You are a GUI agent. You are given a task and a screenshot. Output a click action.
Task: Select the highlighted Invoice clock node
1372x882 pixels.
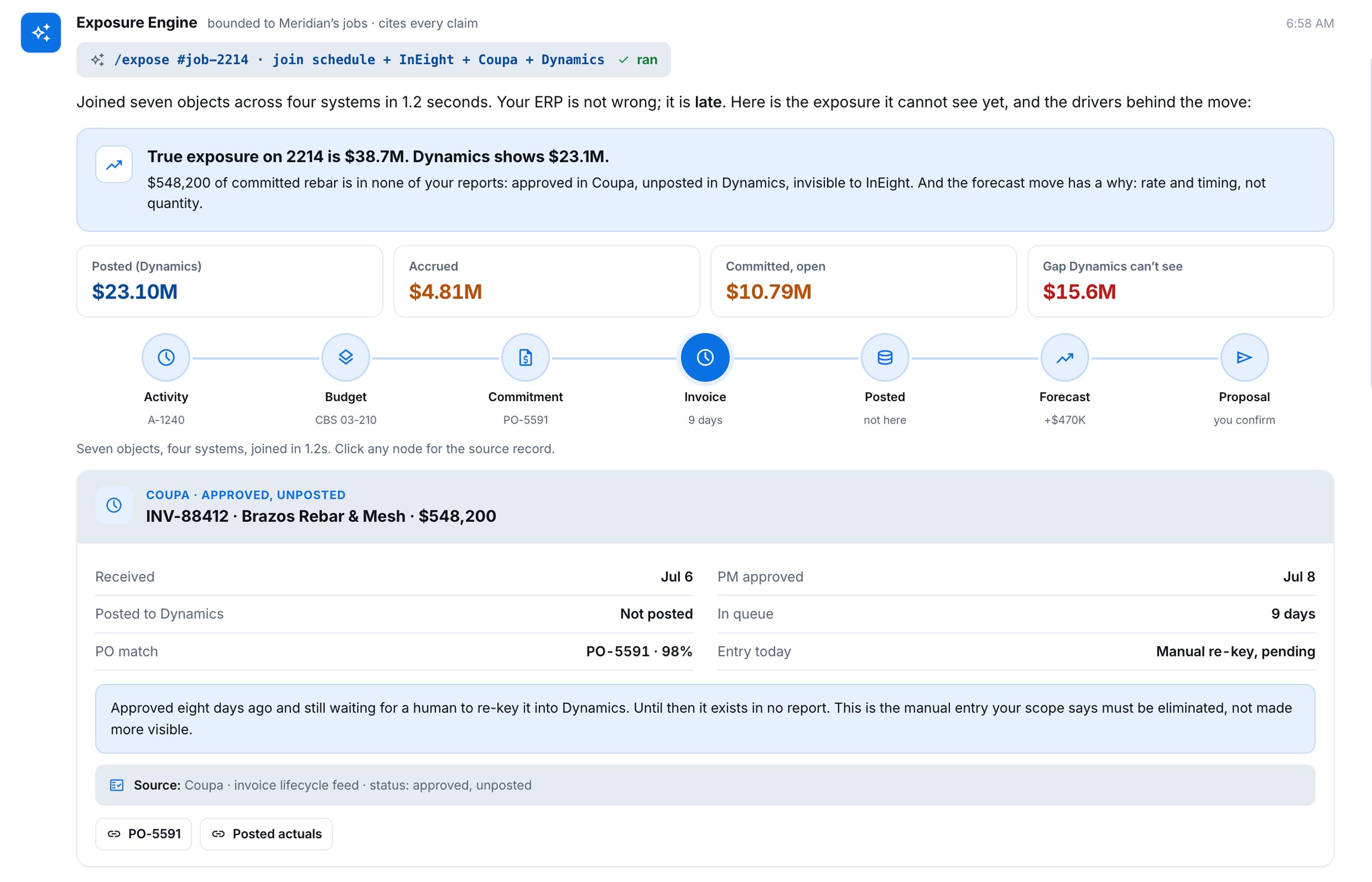705,358
